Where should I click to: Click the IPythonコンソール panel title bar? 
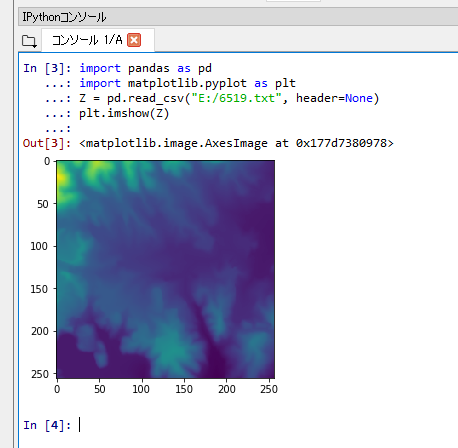238,17
